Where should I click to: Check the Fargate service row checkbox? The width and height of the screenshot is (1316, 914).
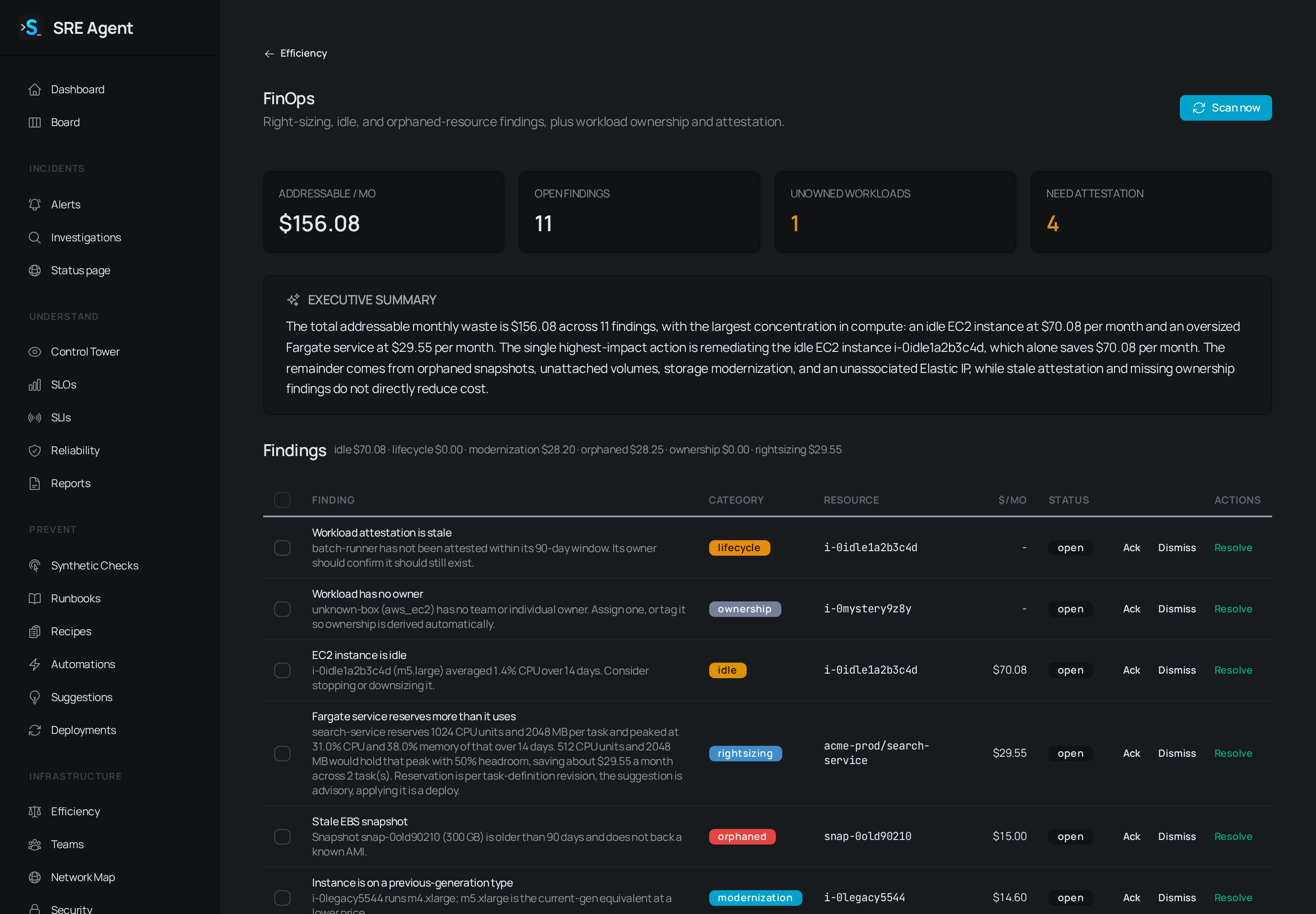[282, 753]
